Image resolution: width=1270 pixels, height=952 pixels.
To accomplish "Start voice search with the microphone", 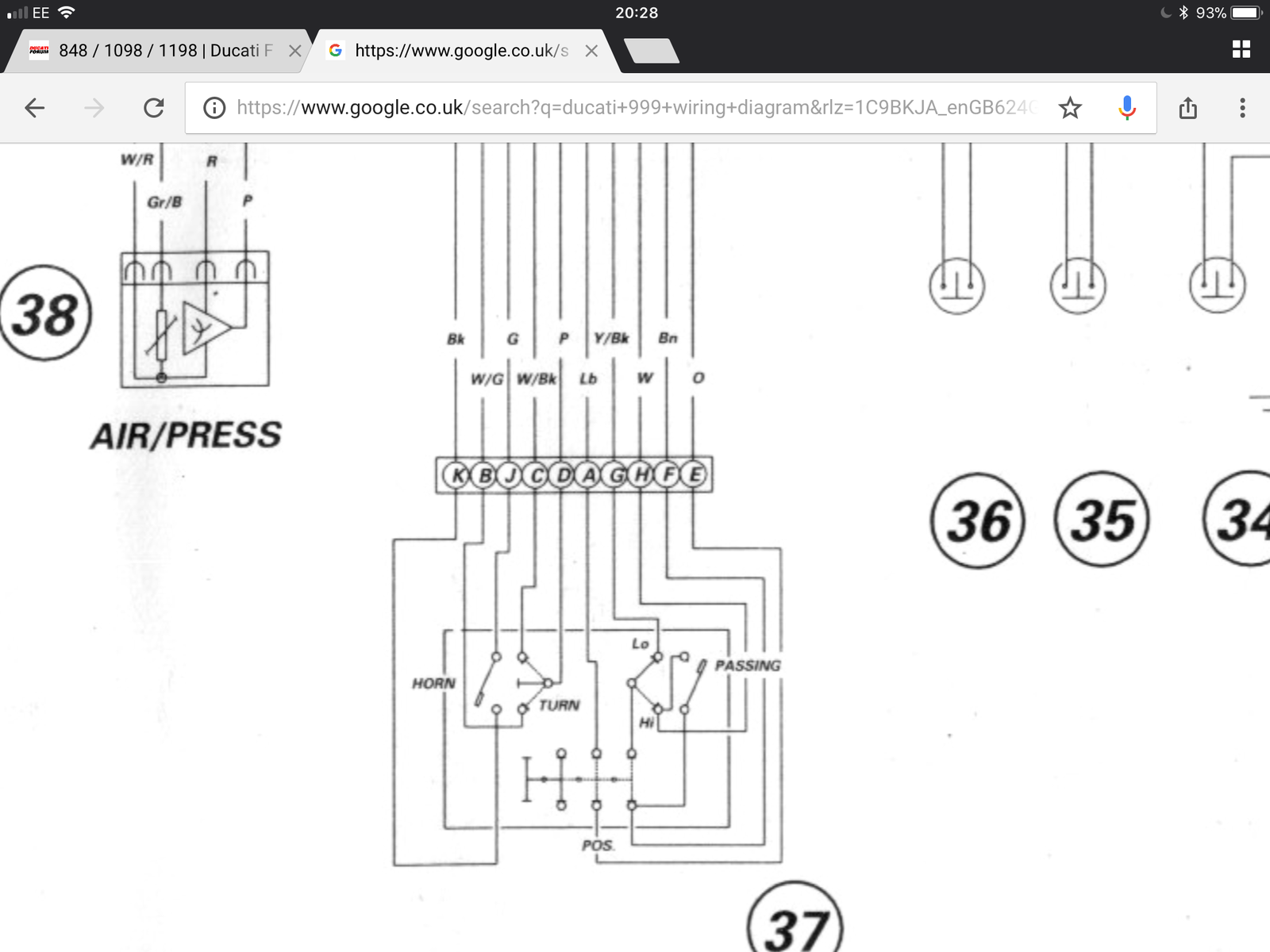I will 1127,108.
